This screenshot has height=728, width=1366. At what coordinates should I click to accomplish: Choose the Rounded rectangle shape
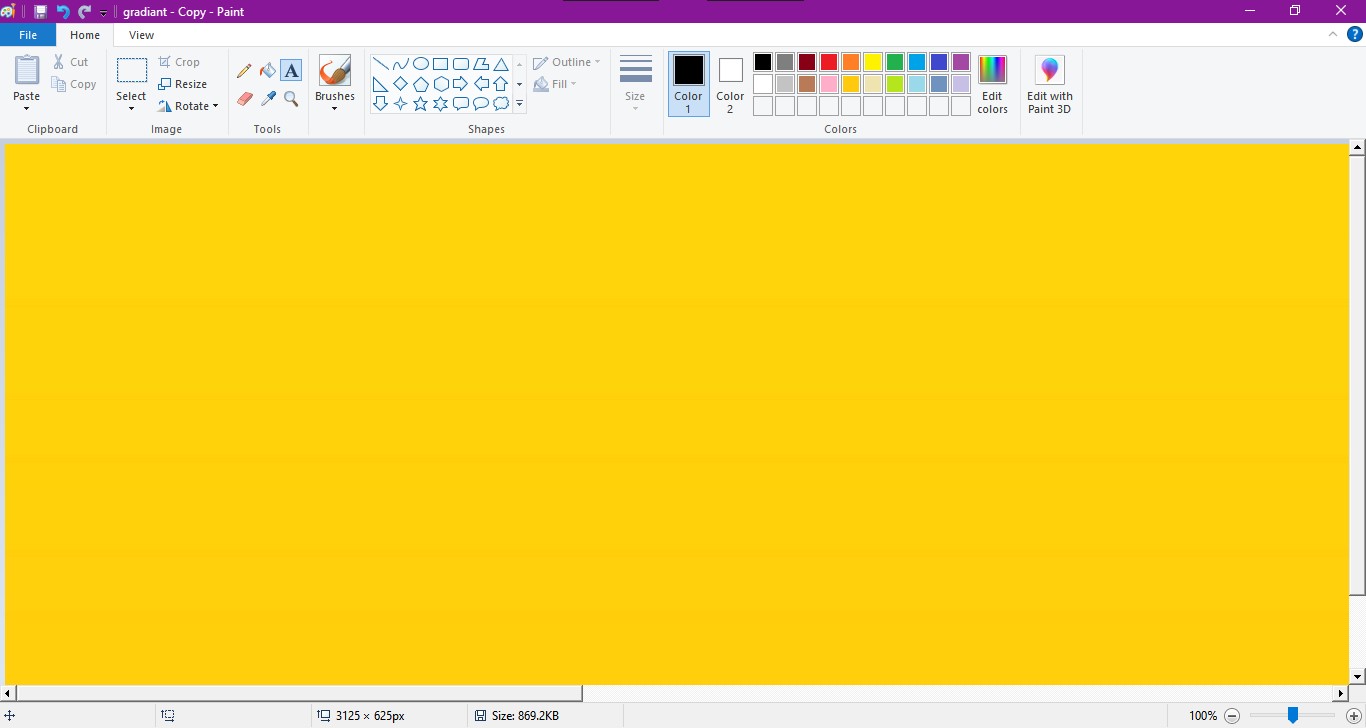point(460,64)
